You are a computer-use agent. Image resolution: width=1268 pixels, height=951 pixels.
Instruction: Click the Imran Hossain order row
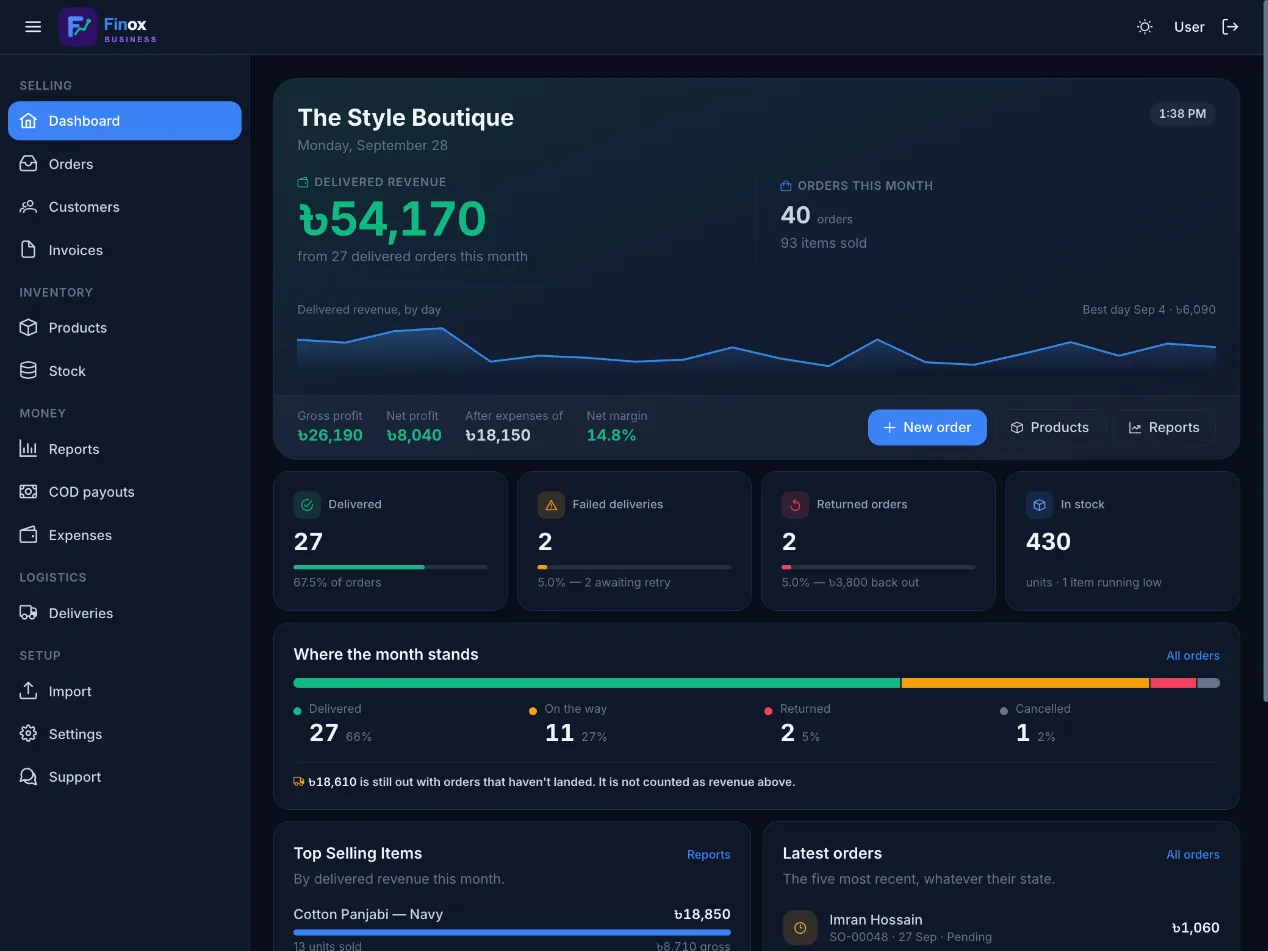point(1001,928)
